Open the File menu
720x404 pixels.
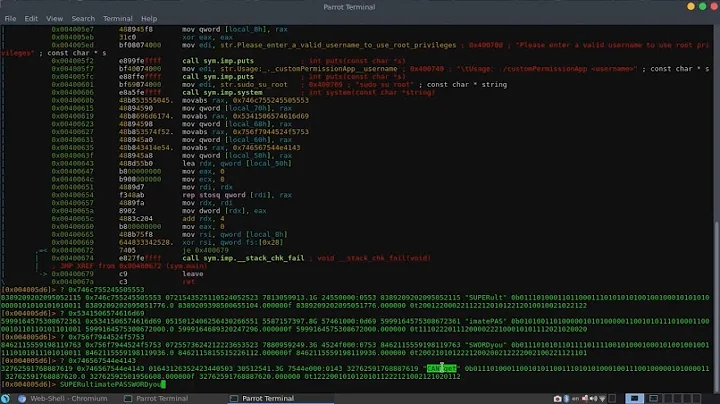coord(10,19)
